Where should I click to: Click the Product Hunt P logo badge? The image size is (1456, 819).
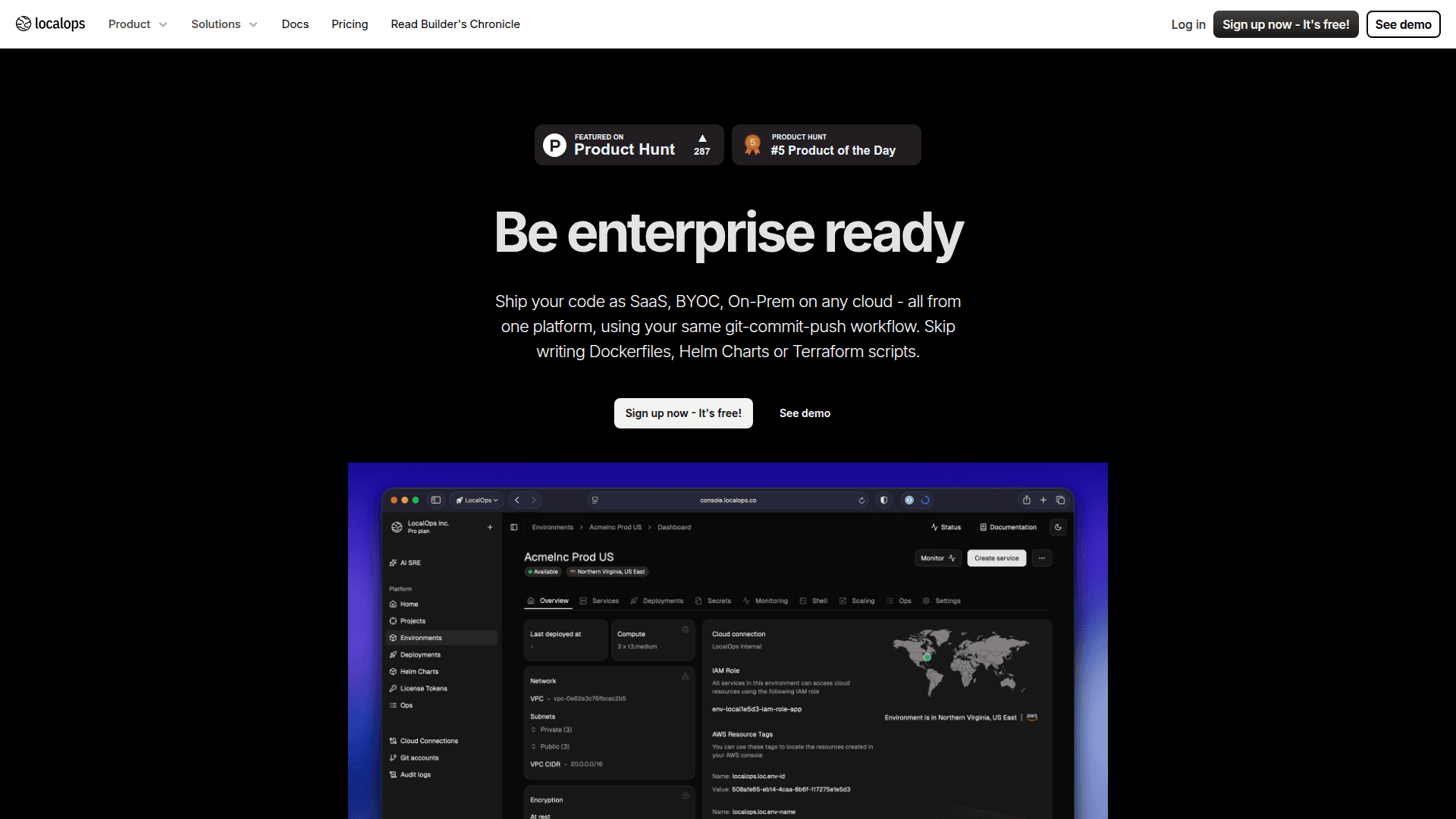point(554,145)
